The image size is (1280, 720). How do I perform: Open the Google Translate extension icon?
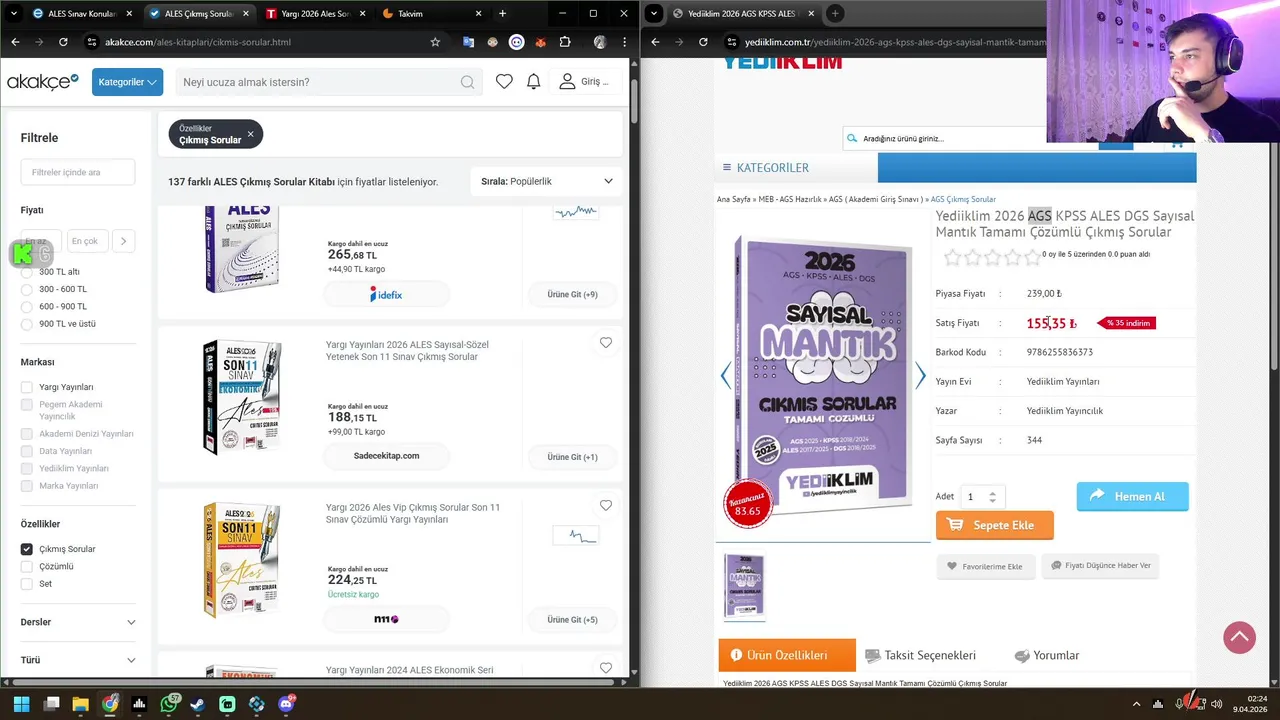pos(468,42)
